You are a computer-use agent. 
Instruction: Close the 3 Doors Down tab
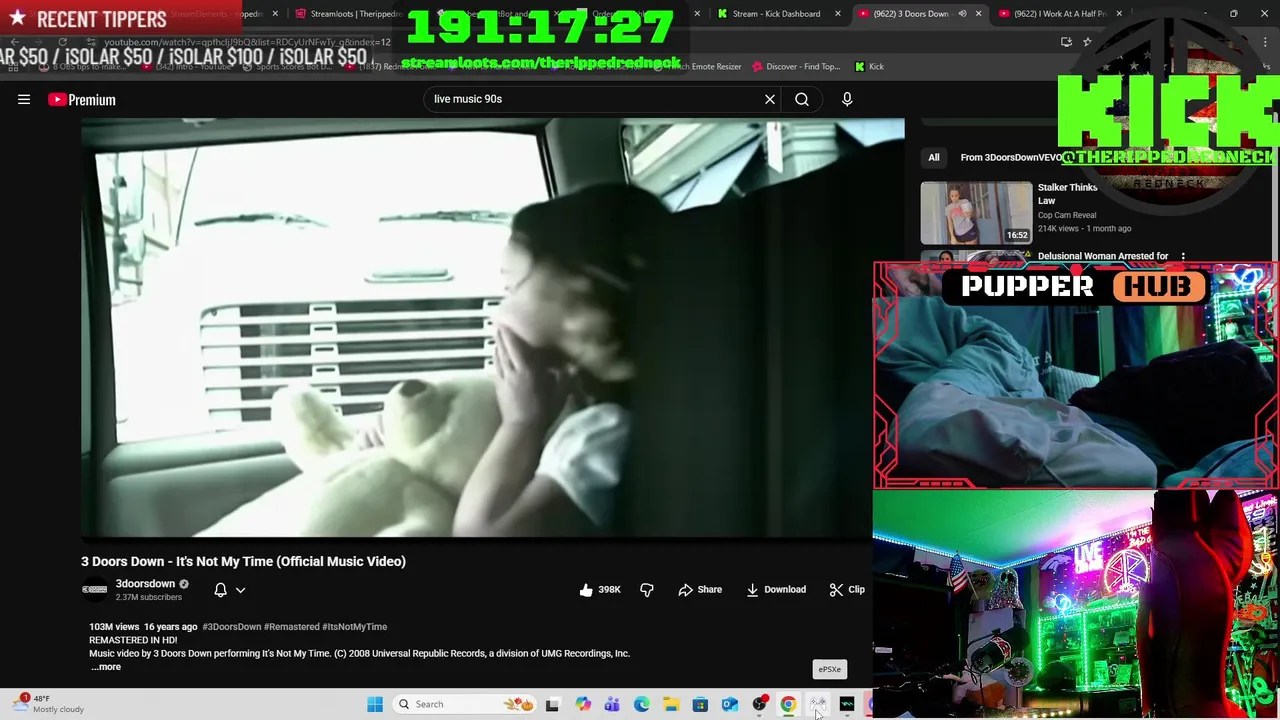pyautogui.click(x=978, y=14)
